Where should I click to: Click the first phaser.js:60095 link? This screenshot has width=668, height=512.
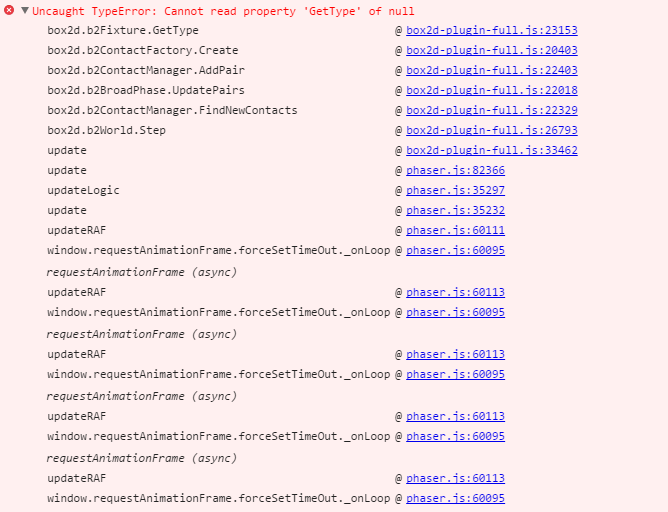455,250
